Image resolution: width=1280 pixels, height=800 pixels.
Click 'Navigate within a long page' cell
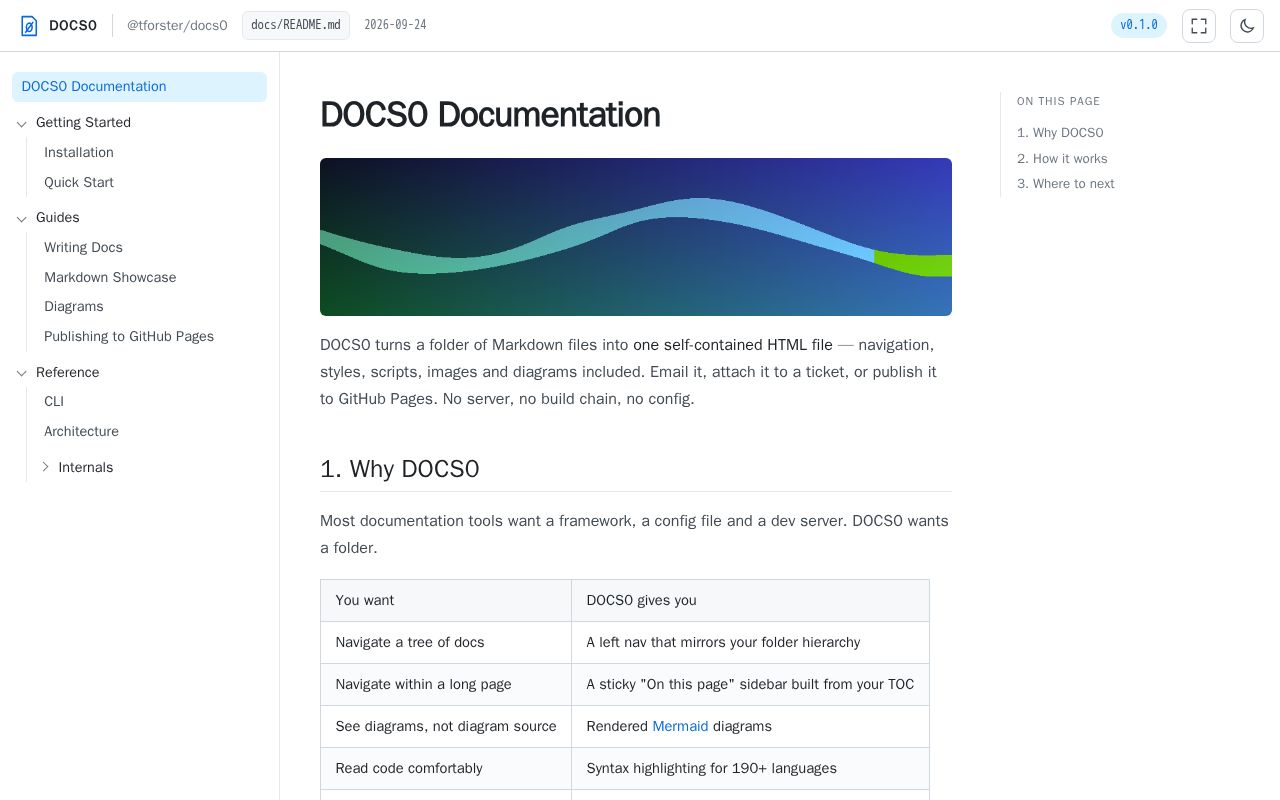click(446, 684)
